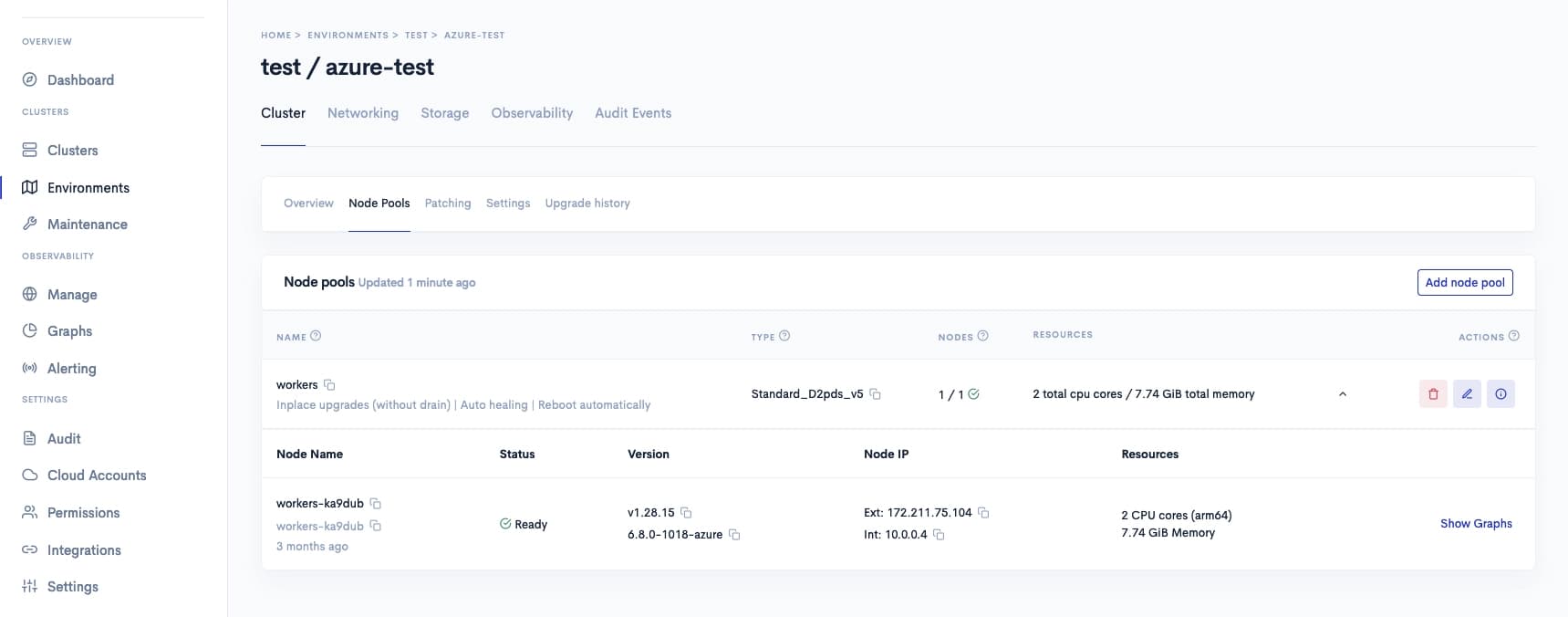Open Alerting in the sidebar

pos(71,369)
